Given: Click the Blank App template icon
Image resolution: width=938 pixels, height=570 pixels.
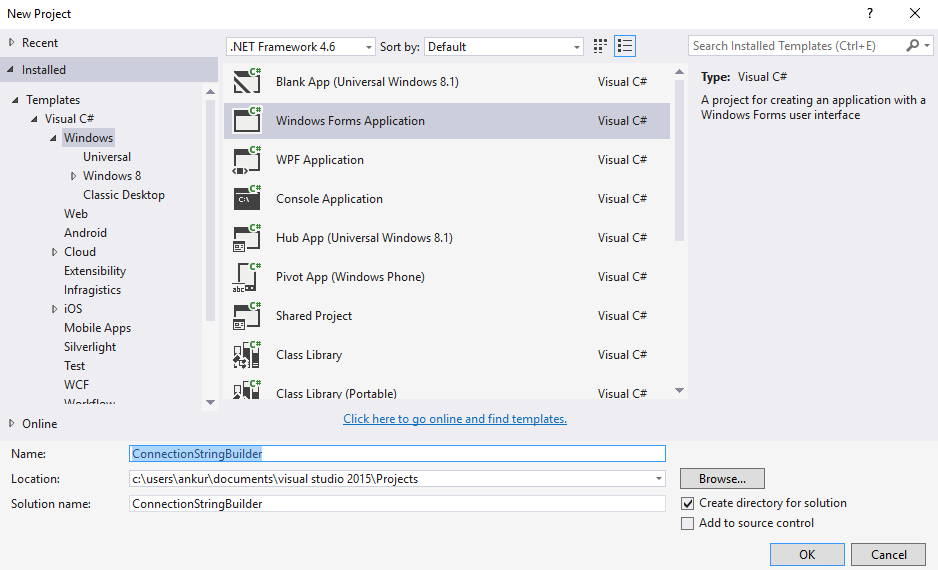Looking at the screenshot, I should (246, 82).
